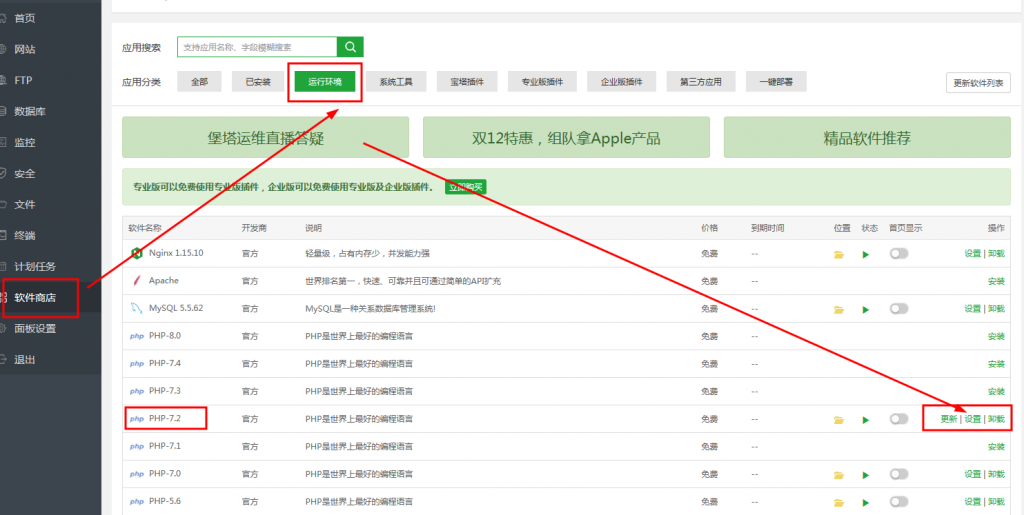Select the 已安装 category tab
Image resolution: width=1024 pixels, height=515 pixels.
click(258, 82)
